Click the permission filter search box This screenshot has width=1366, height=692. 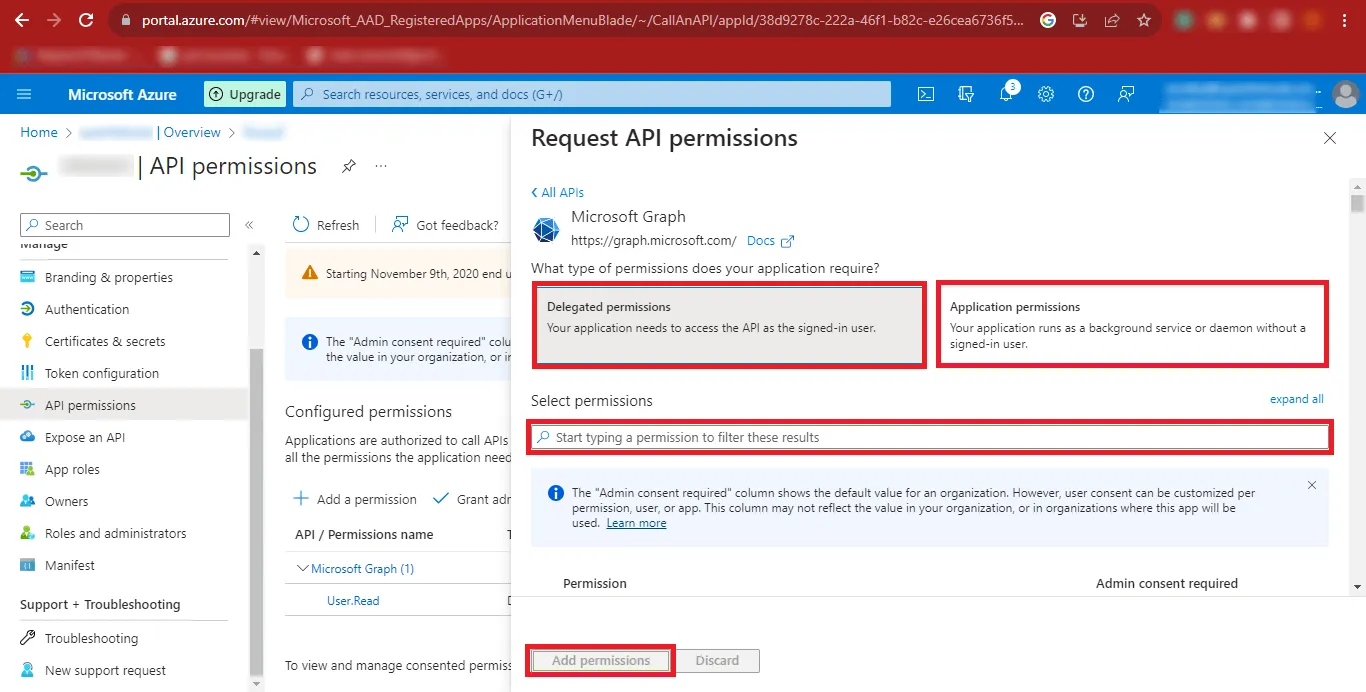[x=929, y=436]
